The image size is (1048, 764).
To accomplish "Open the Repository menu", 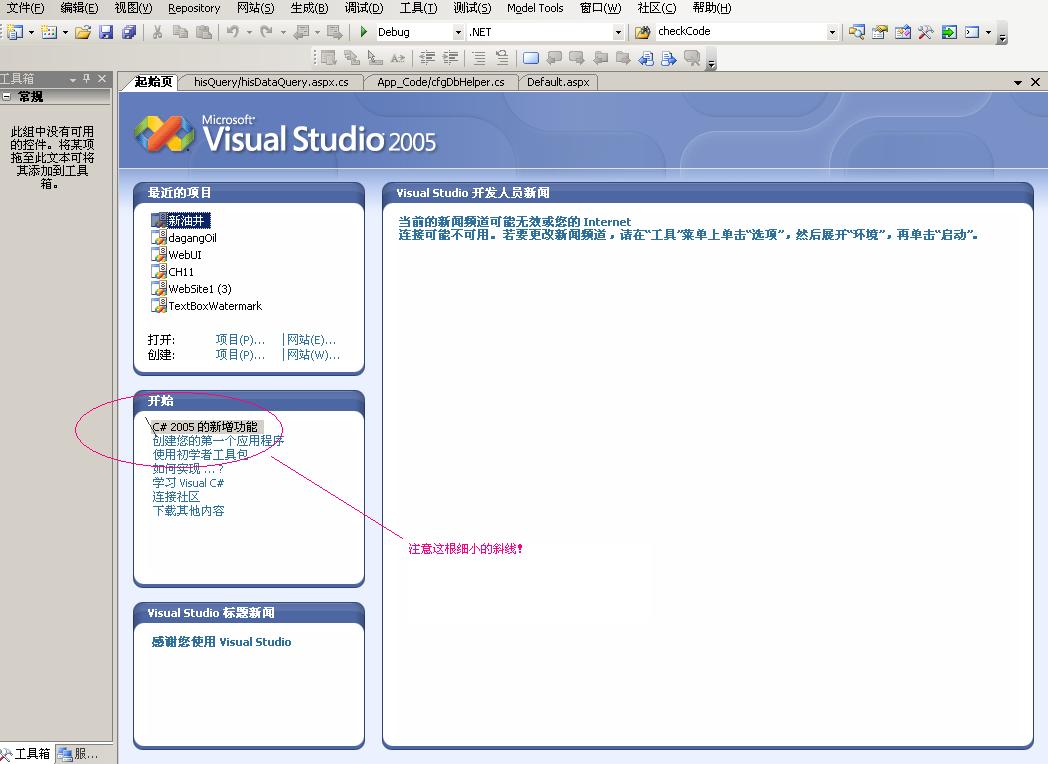I will pyautogui.click(x=194, y=8).
